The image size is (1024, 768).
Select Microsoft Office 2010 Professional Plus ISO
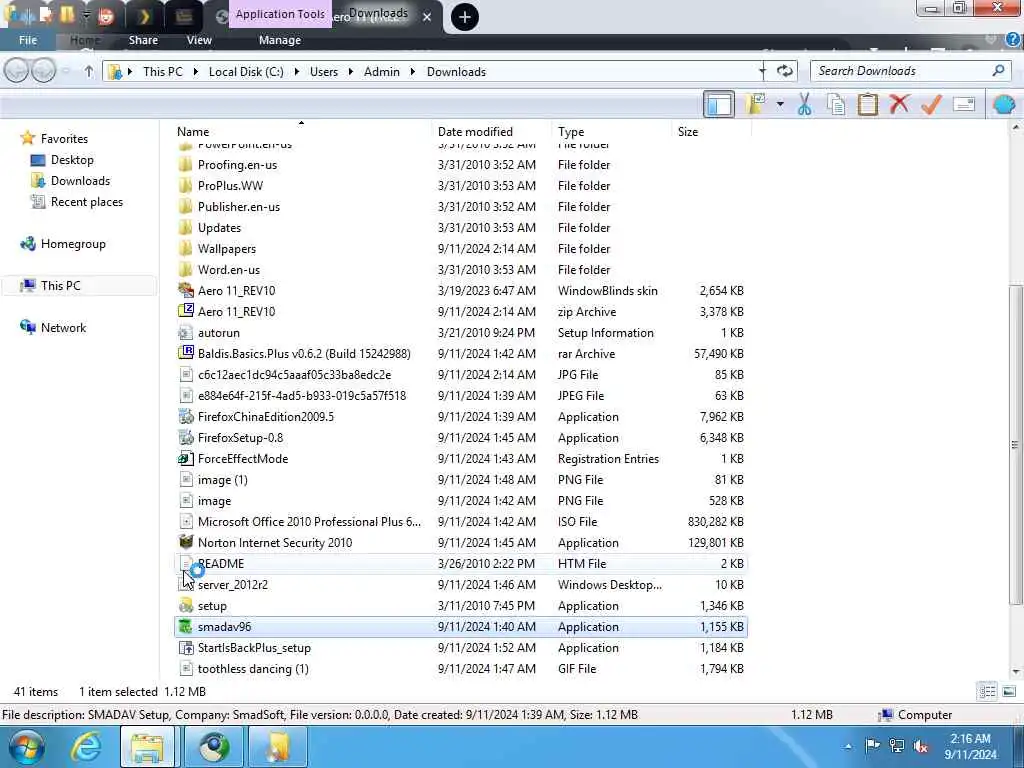click(x=460, y=522)
